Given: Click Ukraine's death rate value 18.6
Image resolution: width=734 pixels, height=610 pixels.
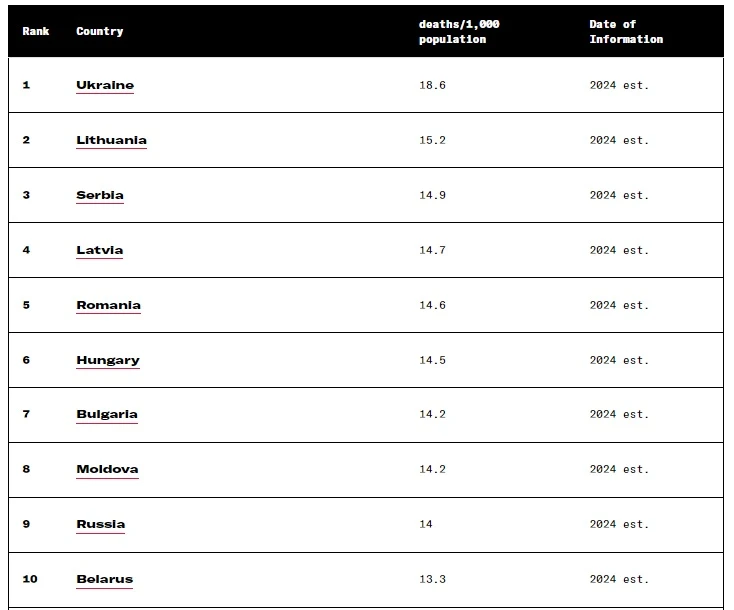Looking at the screenshot, I should tap(432, 85).
